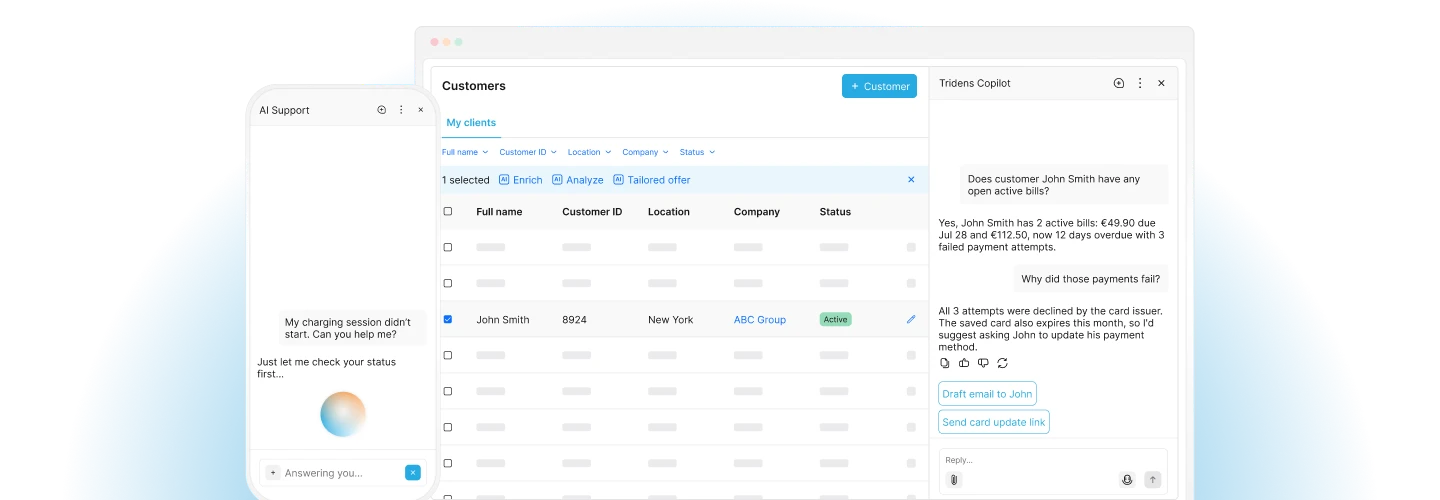The image size is (1440, 500).
Task: Close the AI Support phone chat
Action: click(x=421, y=110)
